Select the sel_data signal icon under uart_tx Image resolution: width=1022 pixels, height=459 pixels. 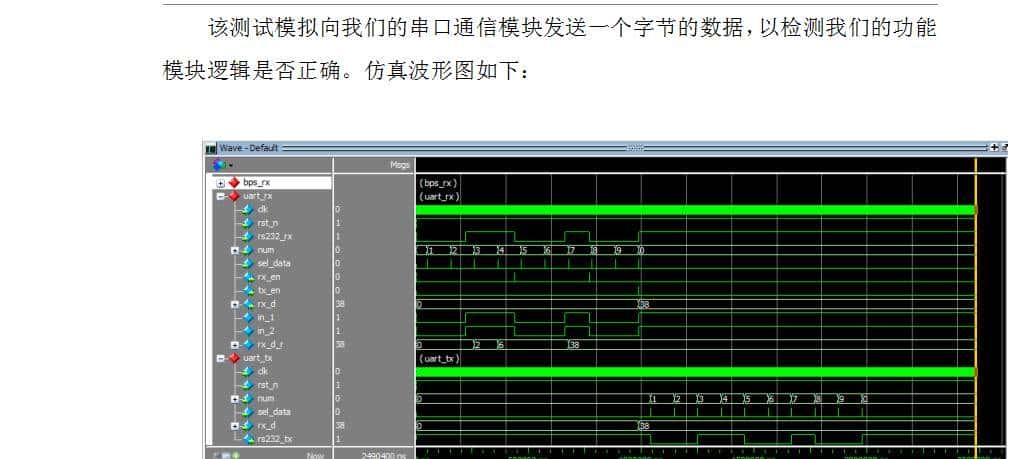click(248, 412)
